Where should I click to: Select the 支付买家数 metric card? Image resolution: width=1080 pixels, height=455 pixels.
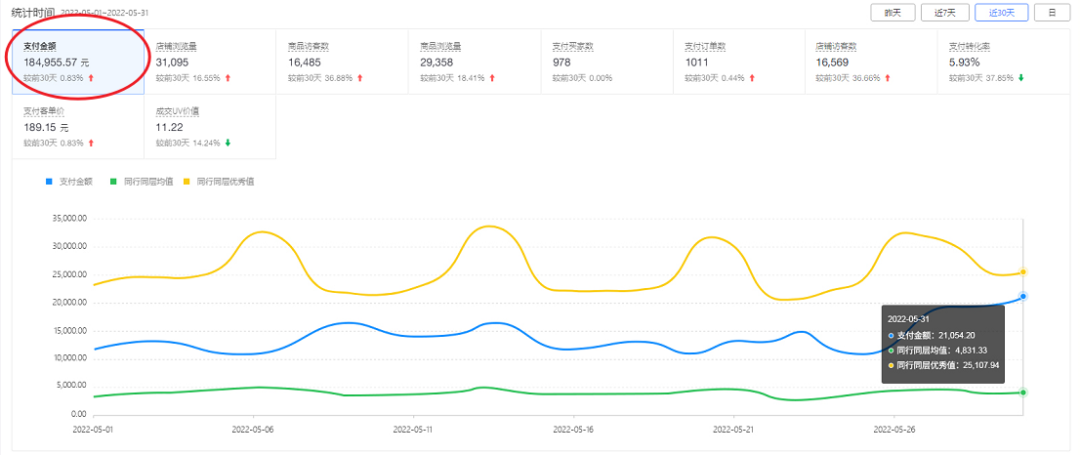pos(607,61)
